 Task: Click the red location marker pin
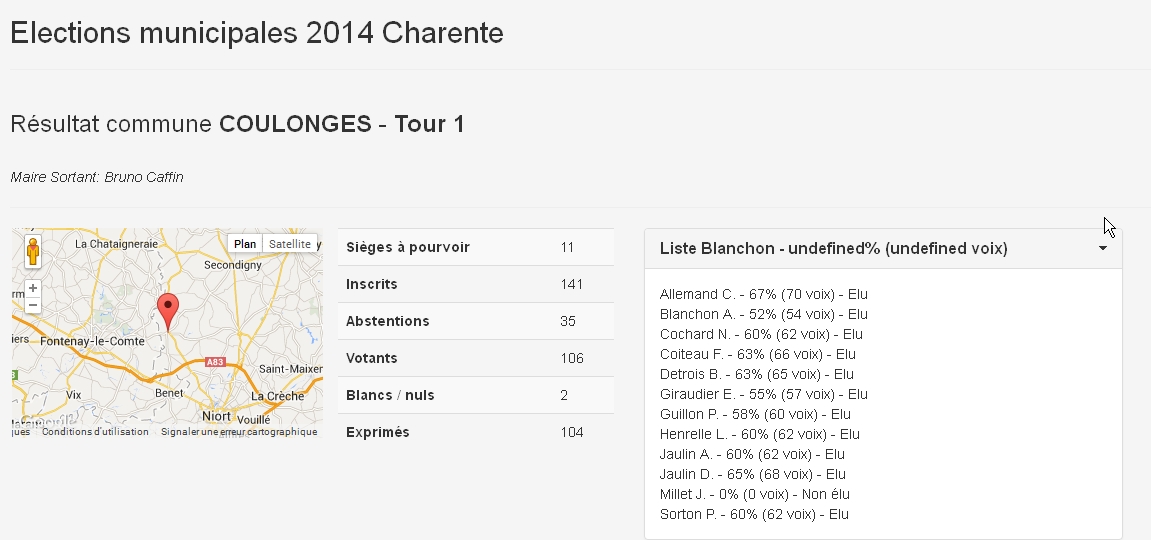pos(169,311)
